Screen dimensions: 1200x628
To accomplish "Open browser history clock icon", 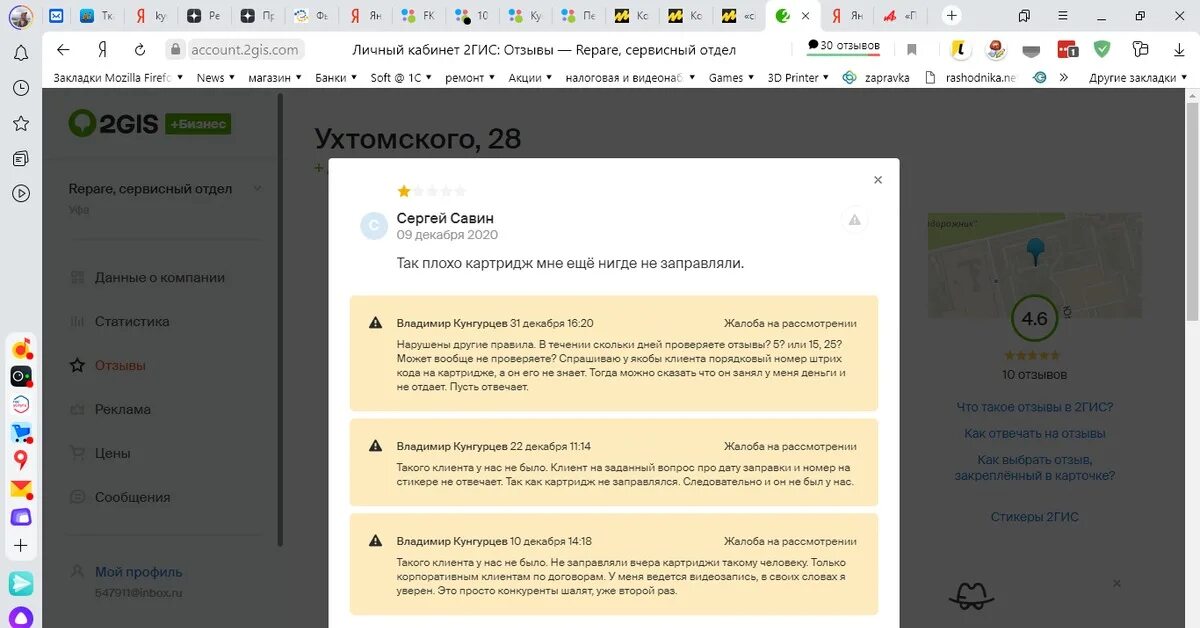I will (x=20, y=88).
